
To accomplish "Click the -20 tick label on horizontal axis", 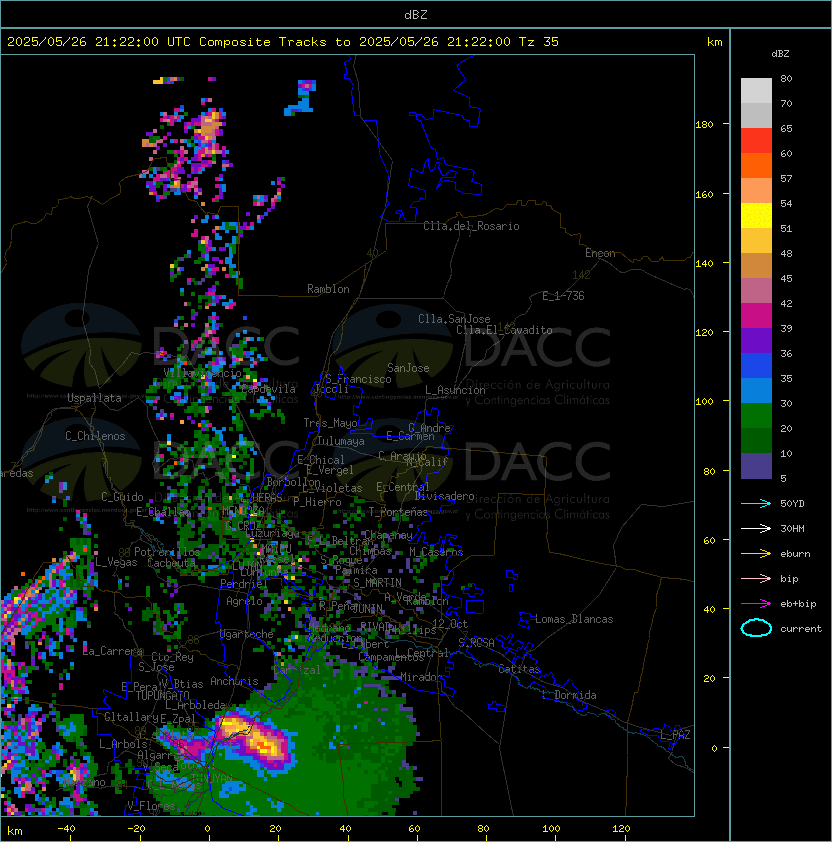I will point(136,829).
